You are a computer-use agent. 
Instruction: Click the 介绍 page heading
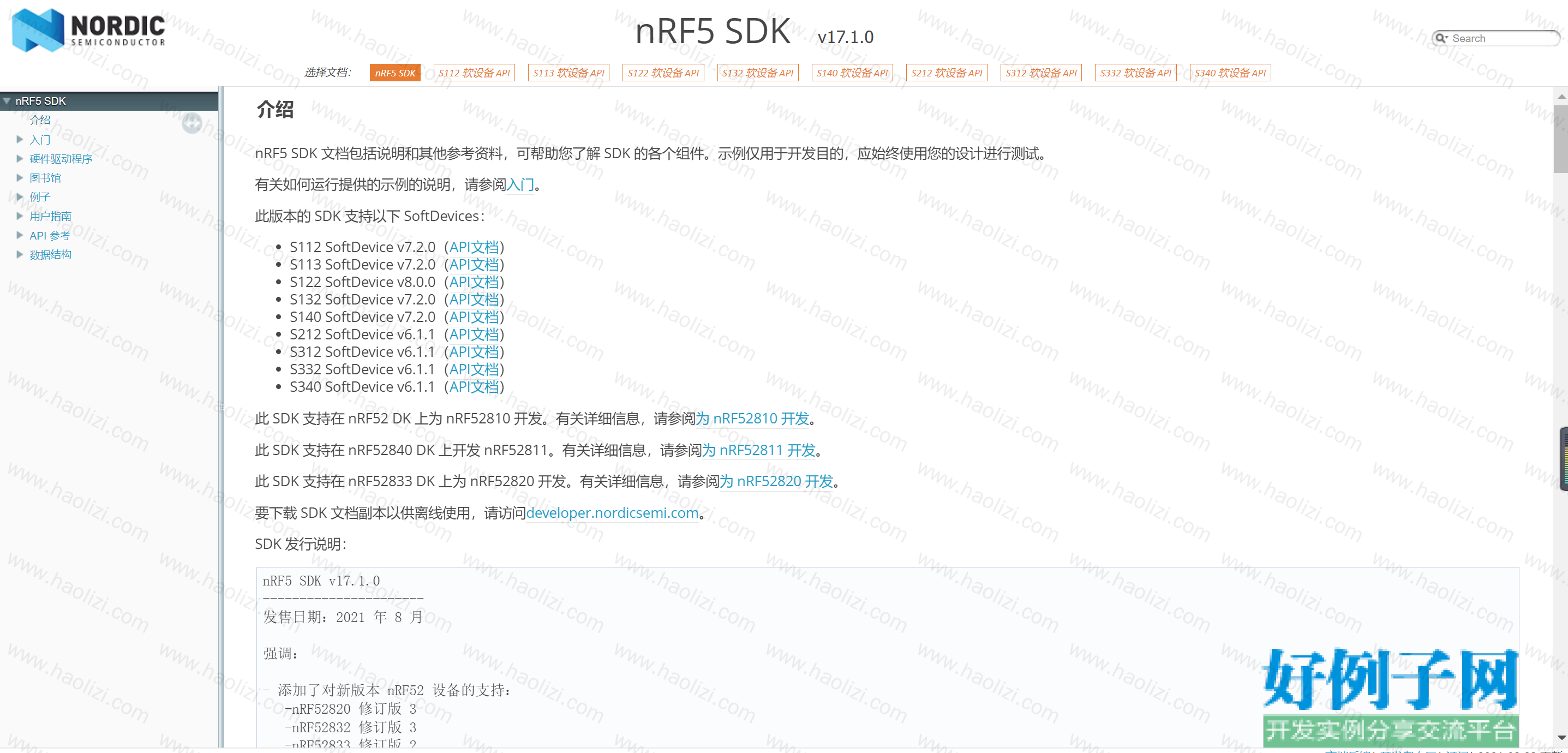pyautogui.click(x=275, y=110)
